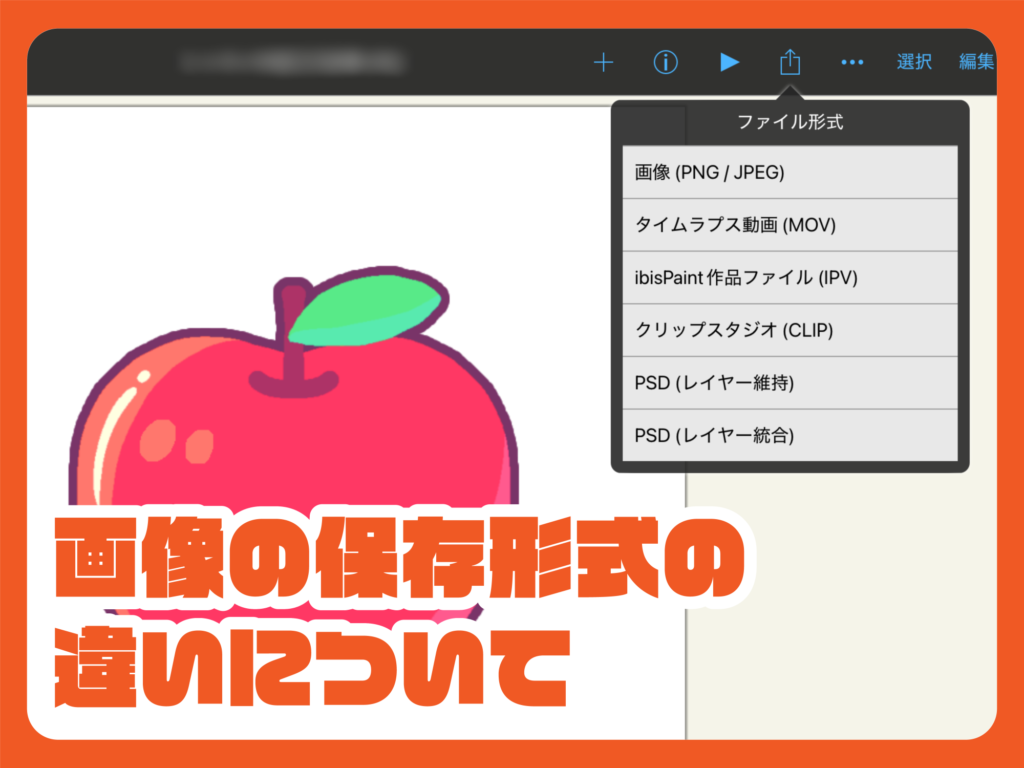Open the artwork info circle icon
The width and height of the screenshot is (1024, 768).
(666, 62)
